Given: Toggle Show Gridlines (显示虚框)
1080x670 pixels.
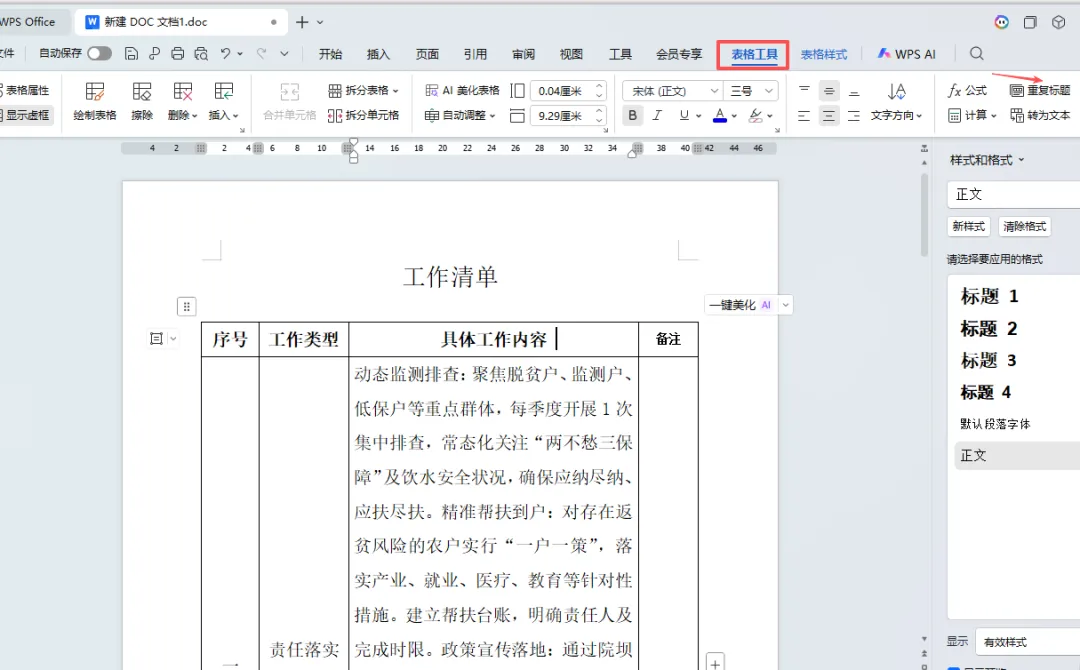Looking at the screenshot, I should pyautogui.click(x=25, y=115).
